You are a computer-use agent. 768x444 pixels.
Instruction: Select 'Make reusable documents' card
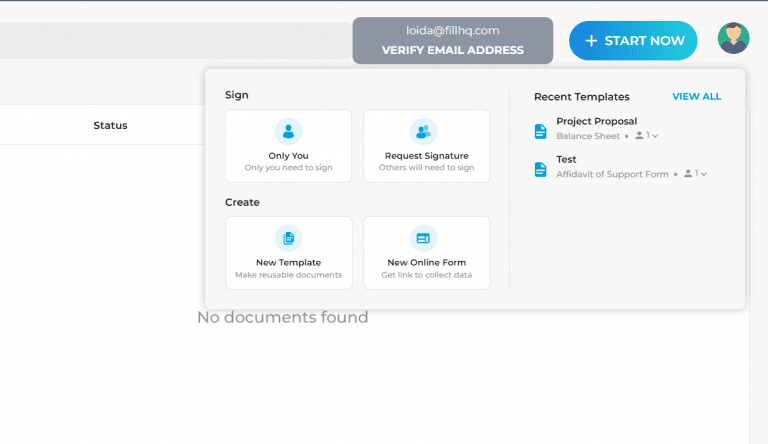coord(288,253)
